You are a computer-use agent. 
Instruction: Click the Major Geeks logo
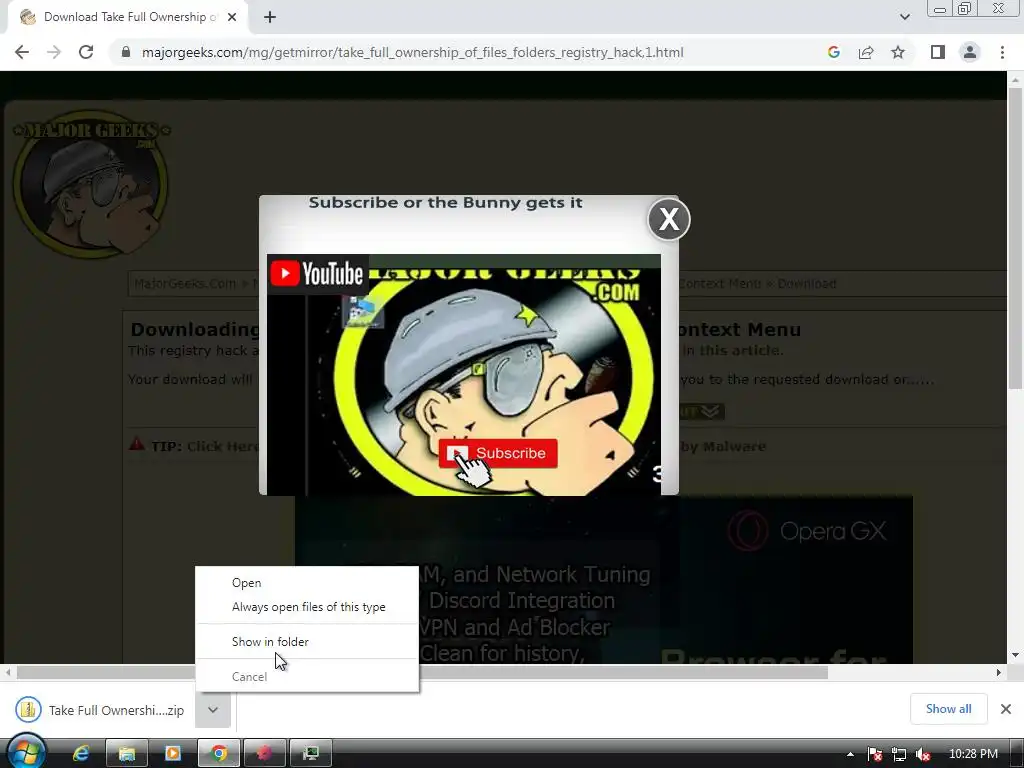coord(91,185)
